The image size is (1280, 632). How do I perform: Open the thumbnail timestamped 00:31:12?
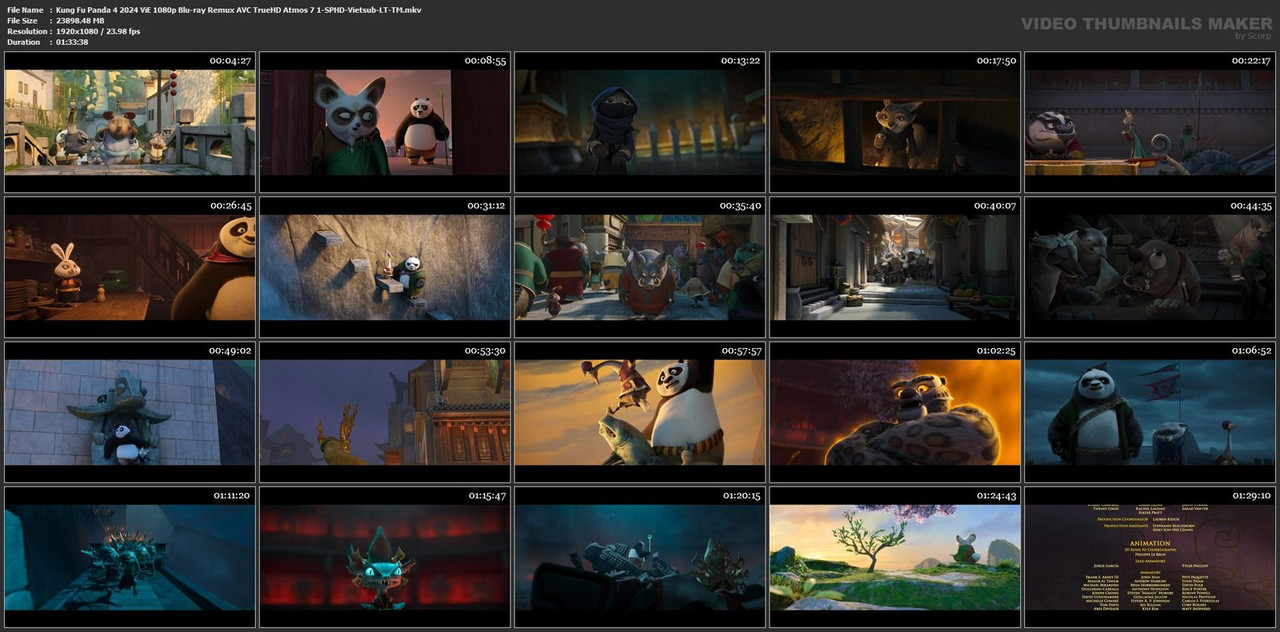pos(385,267)
